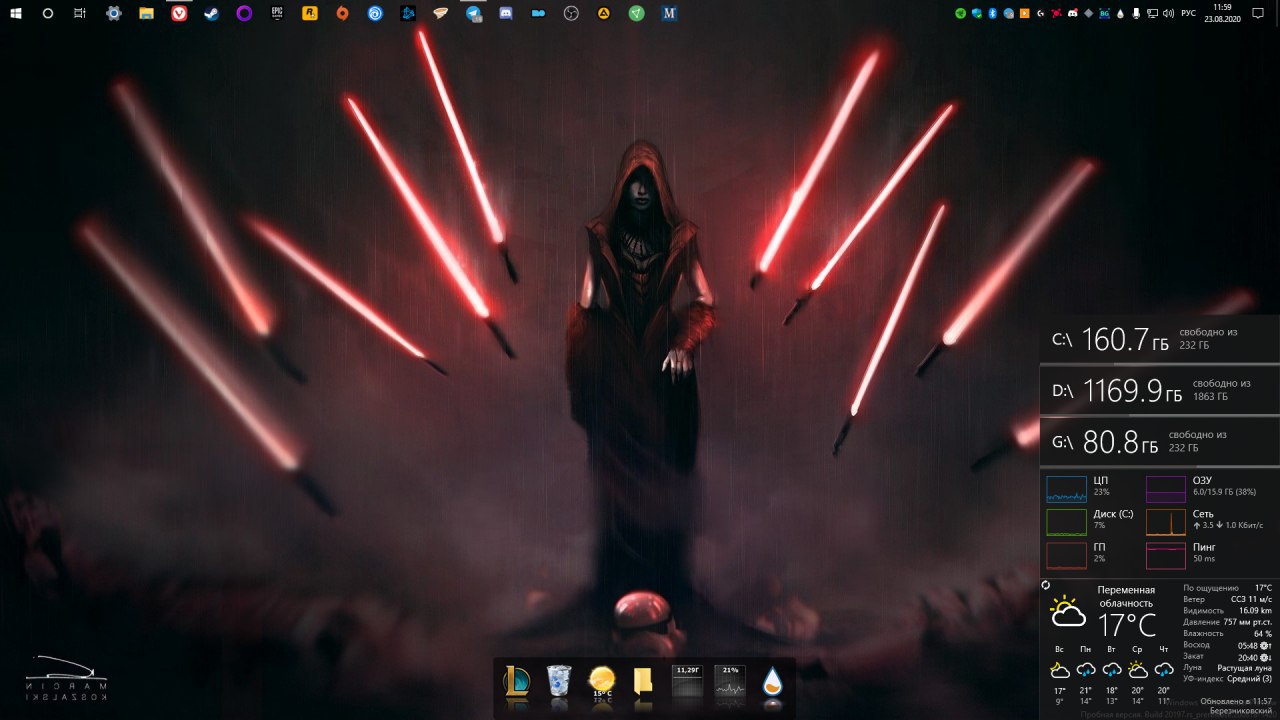This screenshot has width=1280, height=720.
Task: Open the D:\ drive widget
Action: [1160, 390]
